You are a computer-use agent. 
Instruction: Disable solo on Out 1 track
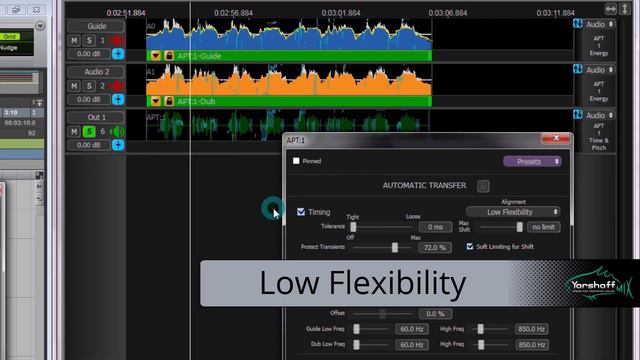point(89,131)
